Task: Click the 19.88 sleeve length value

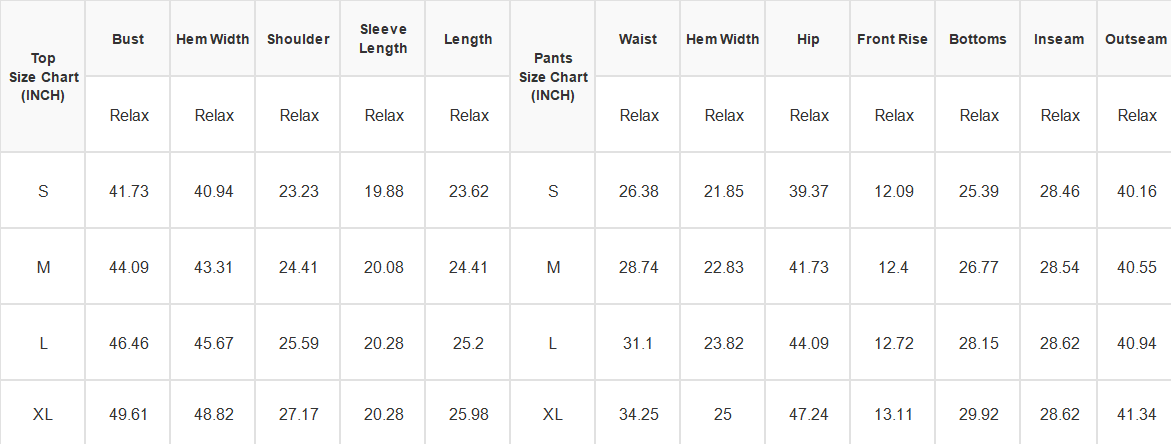Action: pos(384,192)
